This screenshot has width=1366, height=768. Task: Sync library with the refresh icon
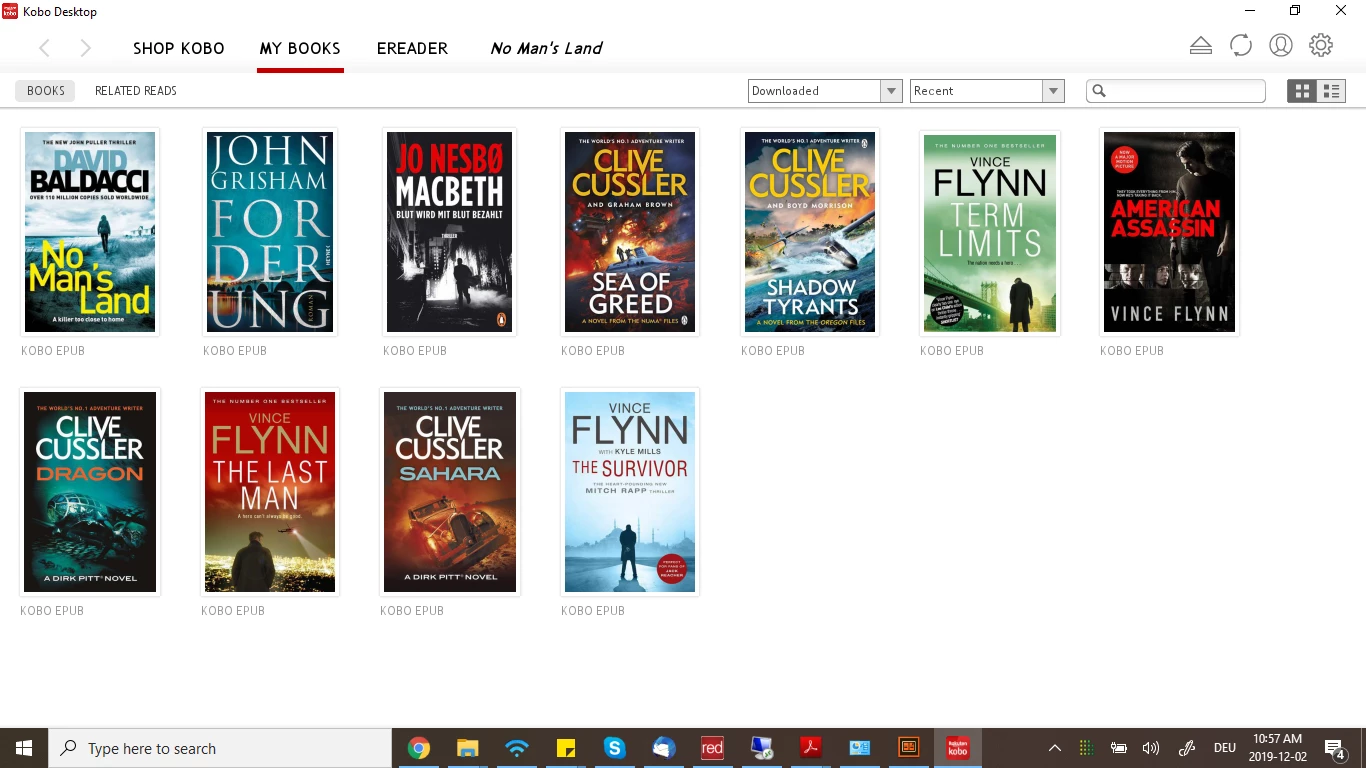[x=1241, y=46]
